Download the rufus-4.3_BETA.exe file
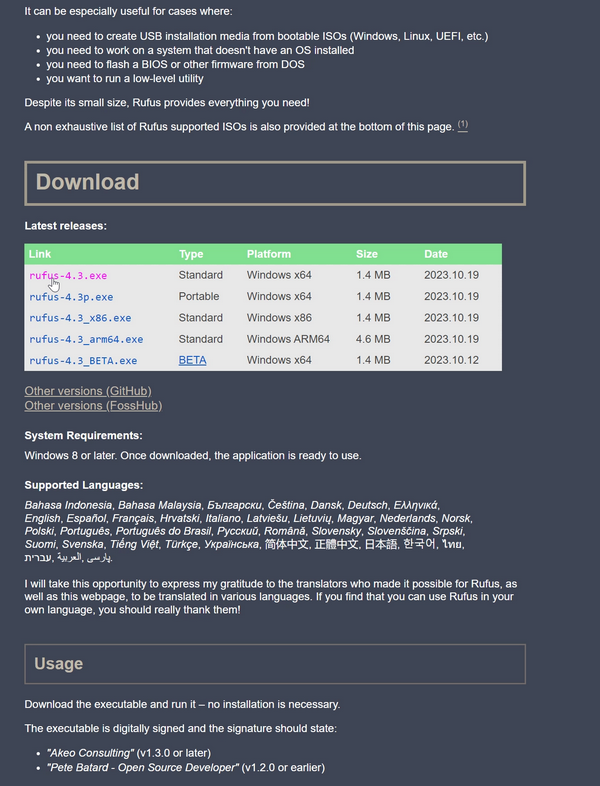The height and width of the screenshot is (786, 600). tap(83, 360)
